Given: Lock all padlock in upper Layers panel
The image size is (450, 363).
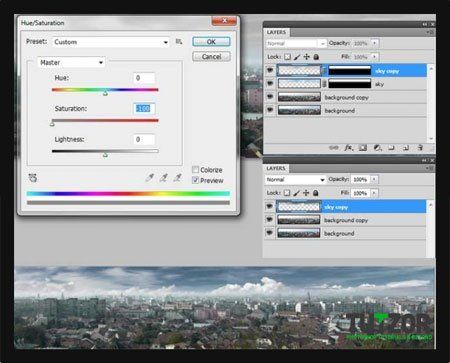Looking at the screenshot, I should [x=316, y=57].
